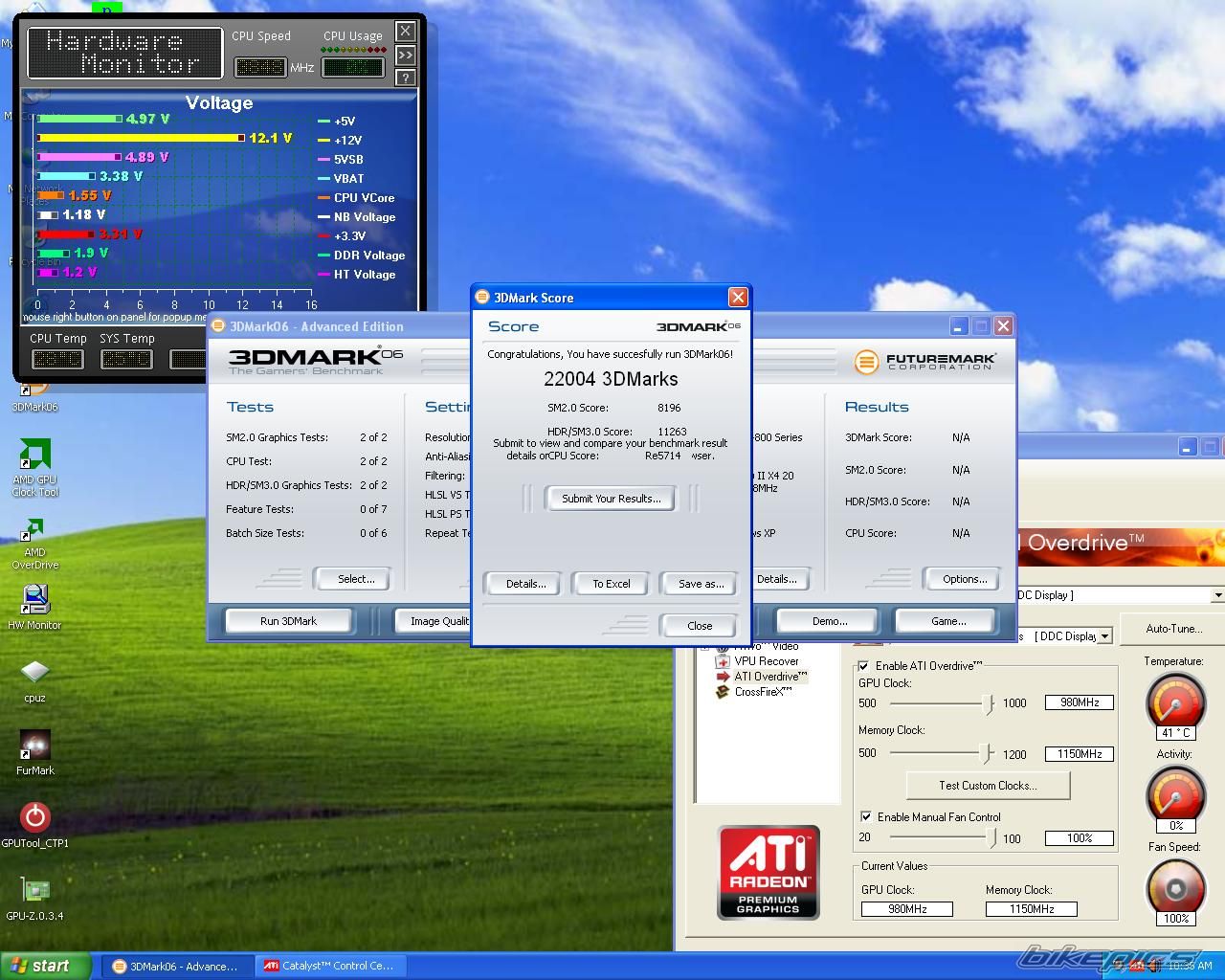The height and width of the screenshot is (980, 1225).
Task: Click the 3DMark Score title bar icon
Action: [x=483, y=298]
